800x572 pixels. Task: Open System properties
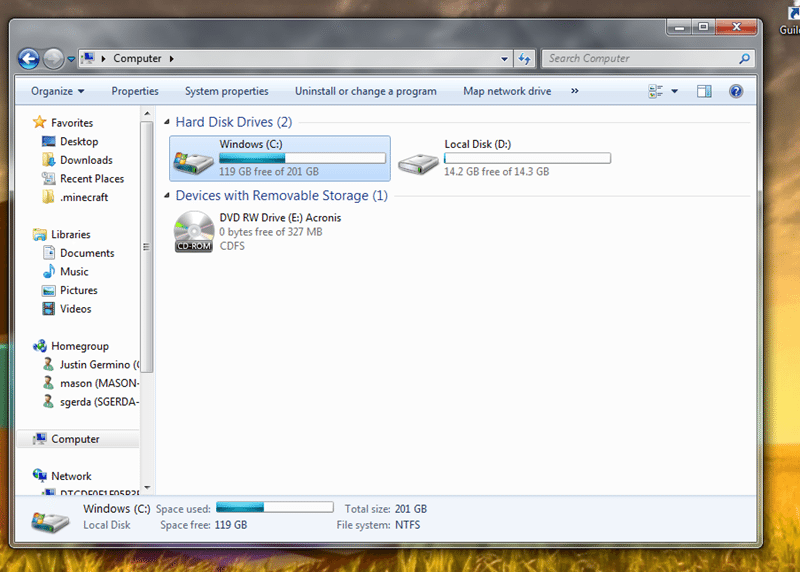click(227, 91)
